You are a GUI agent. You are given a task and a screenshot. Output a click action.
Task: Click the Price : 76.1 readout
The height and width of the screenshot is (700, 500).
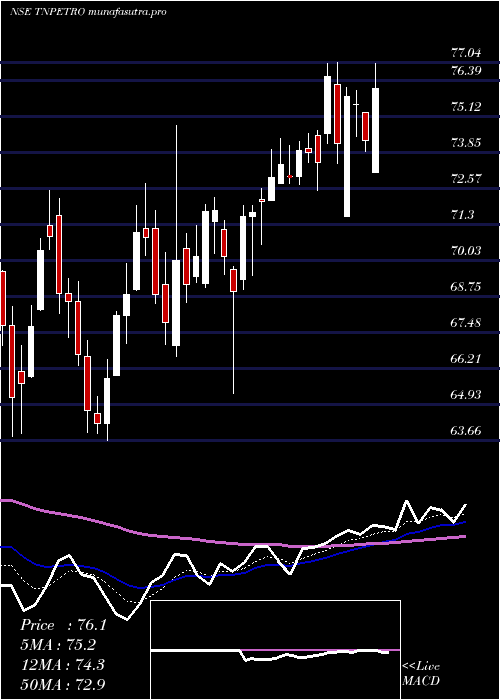tap(63, 625)
